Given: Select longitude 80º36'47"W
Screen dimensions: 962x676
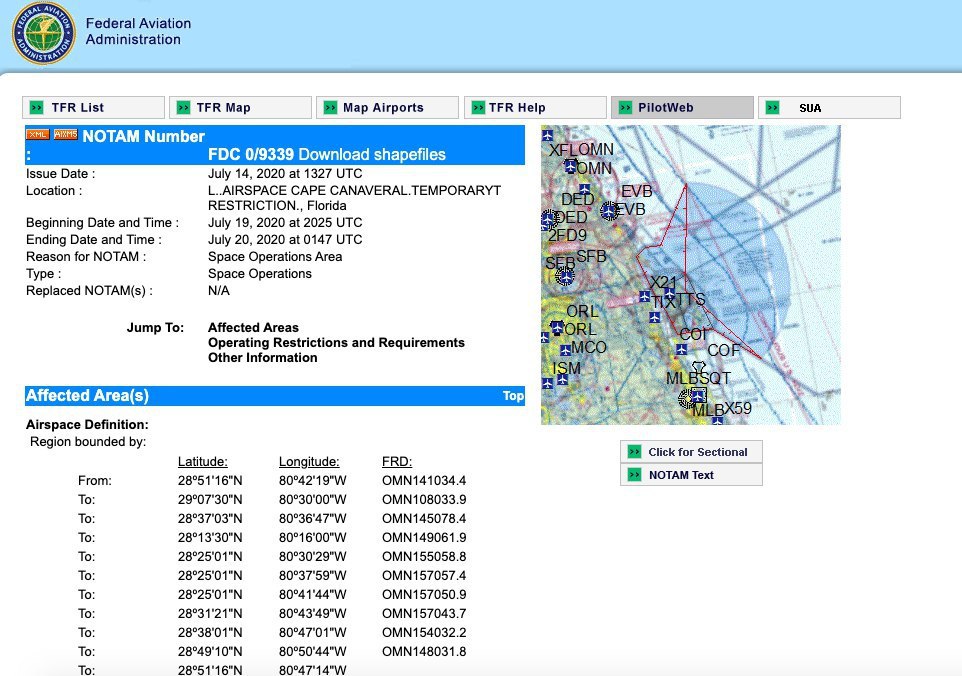Looking at the screenshot, I should pyautogui.click(x=312, y=519).
